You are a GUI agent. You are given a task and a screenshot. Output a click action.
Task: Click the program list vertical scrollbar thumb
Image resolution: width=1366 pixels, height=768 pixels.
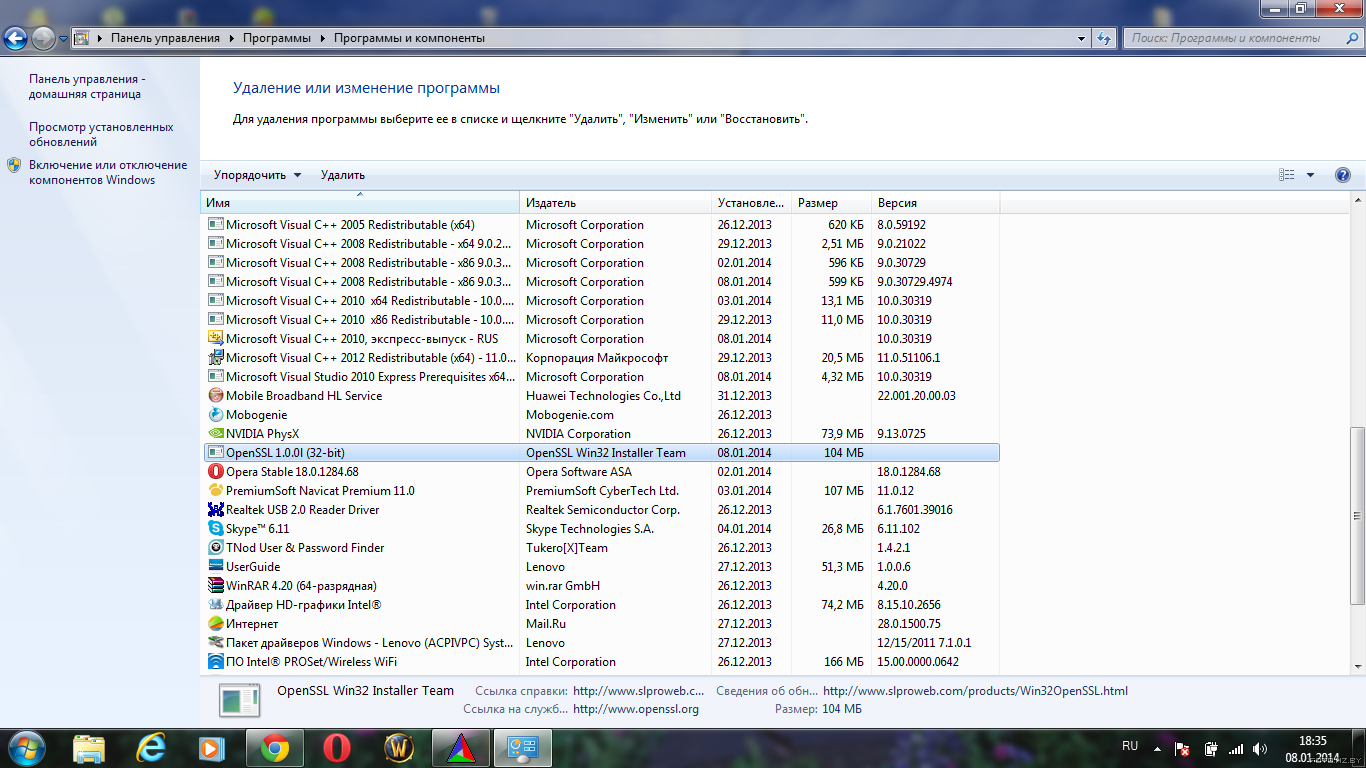coord(1356,515)
